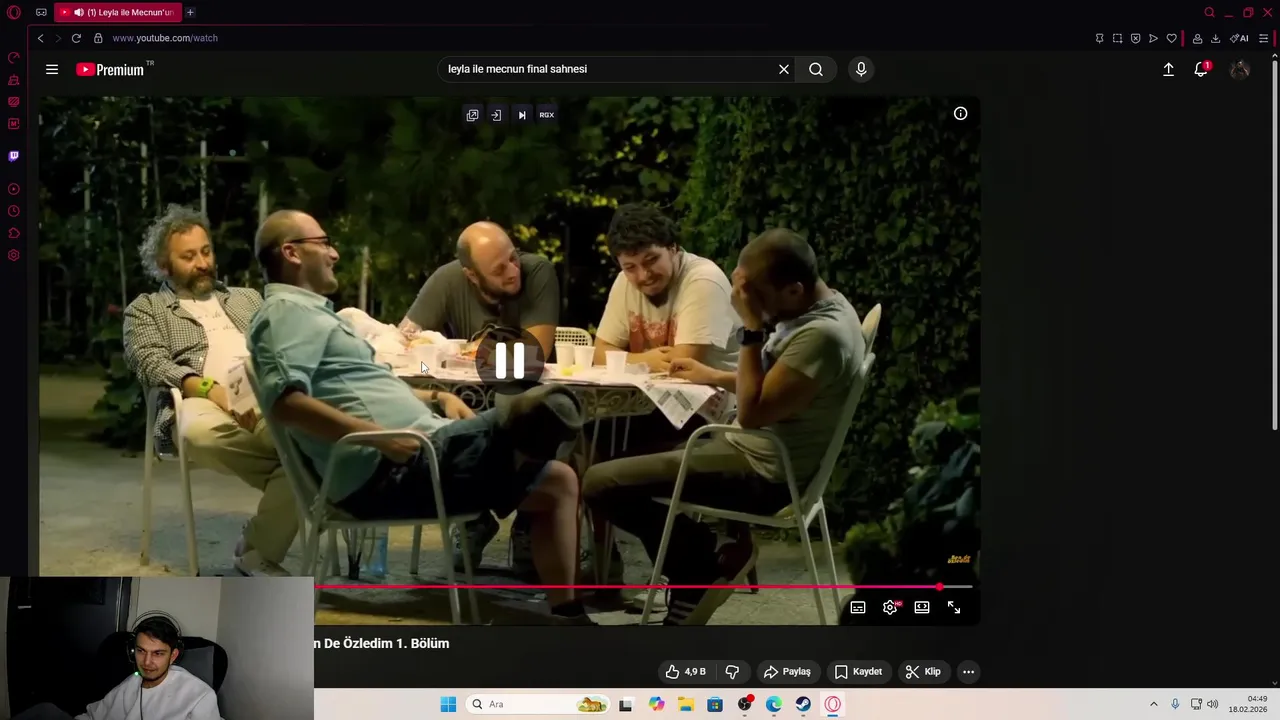Open more actions three-dot menu
The height and width of the screenshot is (720, 1280).
(x=968, y=672)
